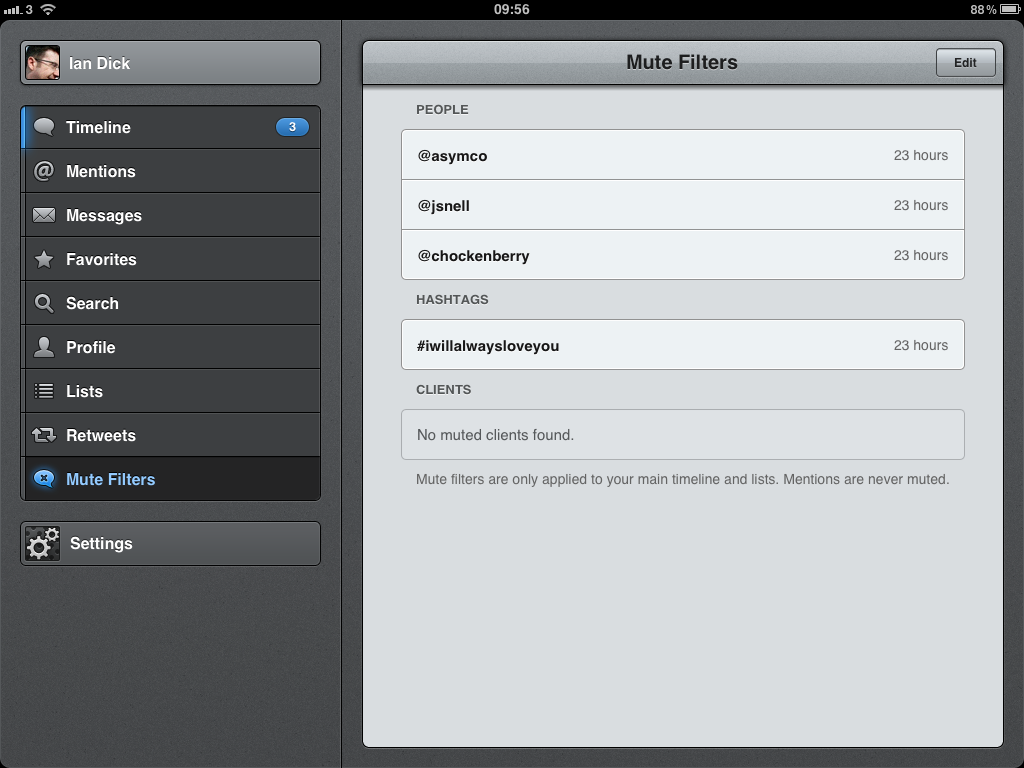Viewport: 1024px width, 768px height.
Task: Open the Messages envelope icon
Action: [44, 215]
